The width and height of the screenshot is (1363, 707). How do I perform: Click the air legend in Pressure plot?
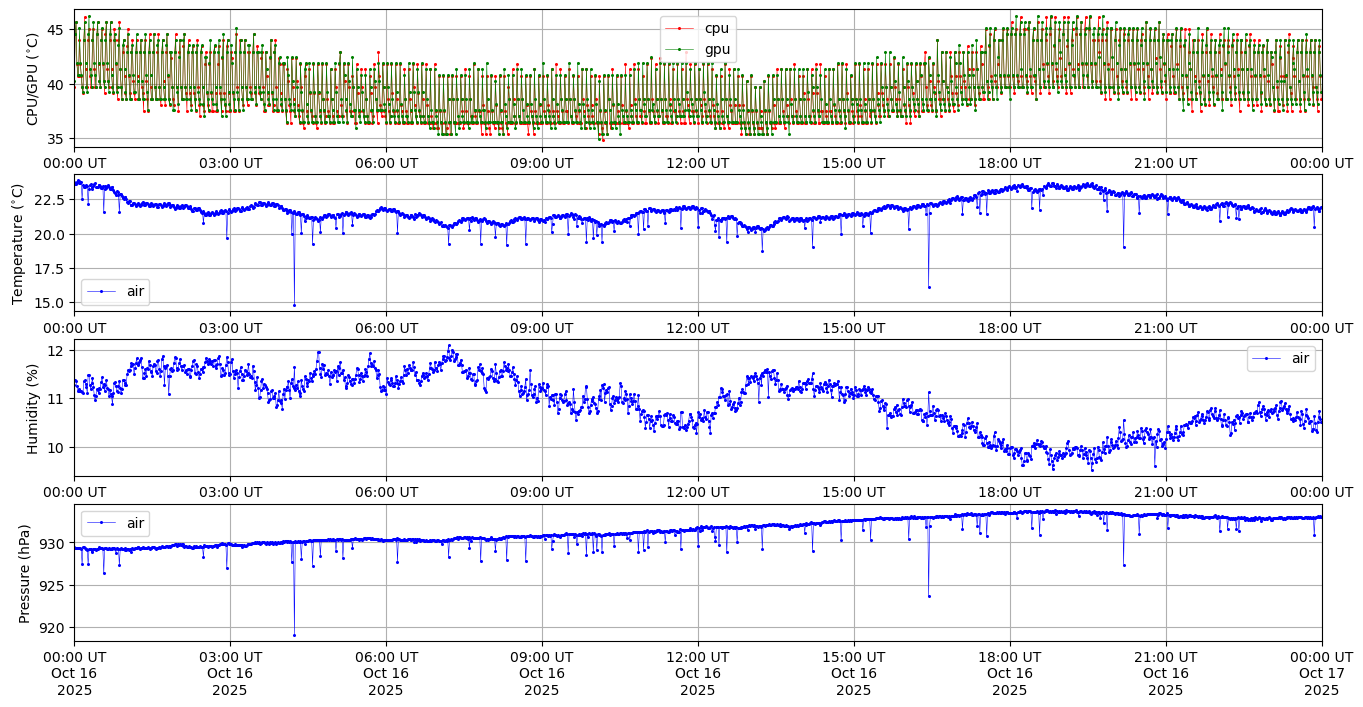[x=134, y=522]
